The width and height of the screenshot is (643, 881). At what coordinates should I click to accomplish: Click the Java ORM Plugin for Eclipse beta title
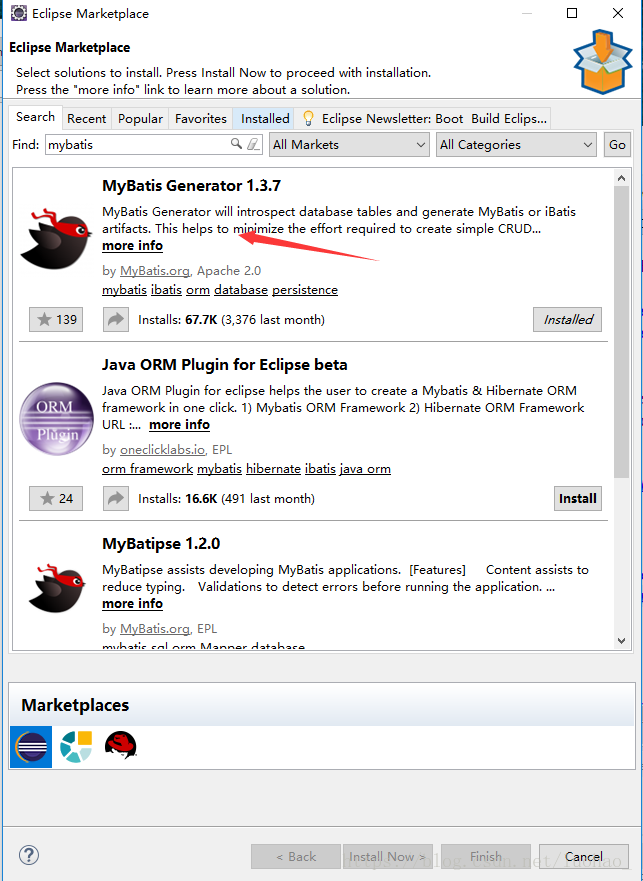coord(225,365)
